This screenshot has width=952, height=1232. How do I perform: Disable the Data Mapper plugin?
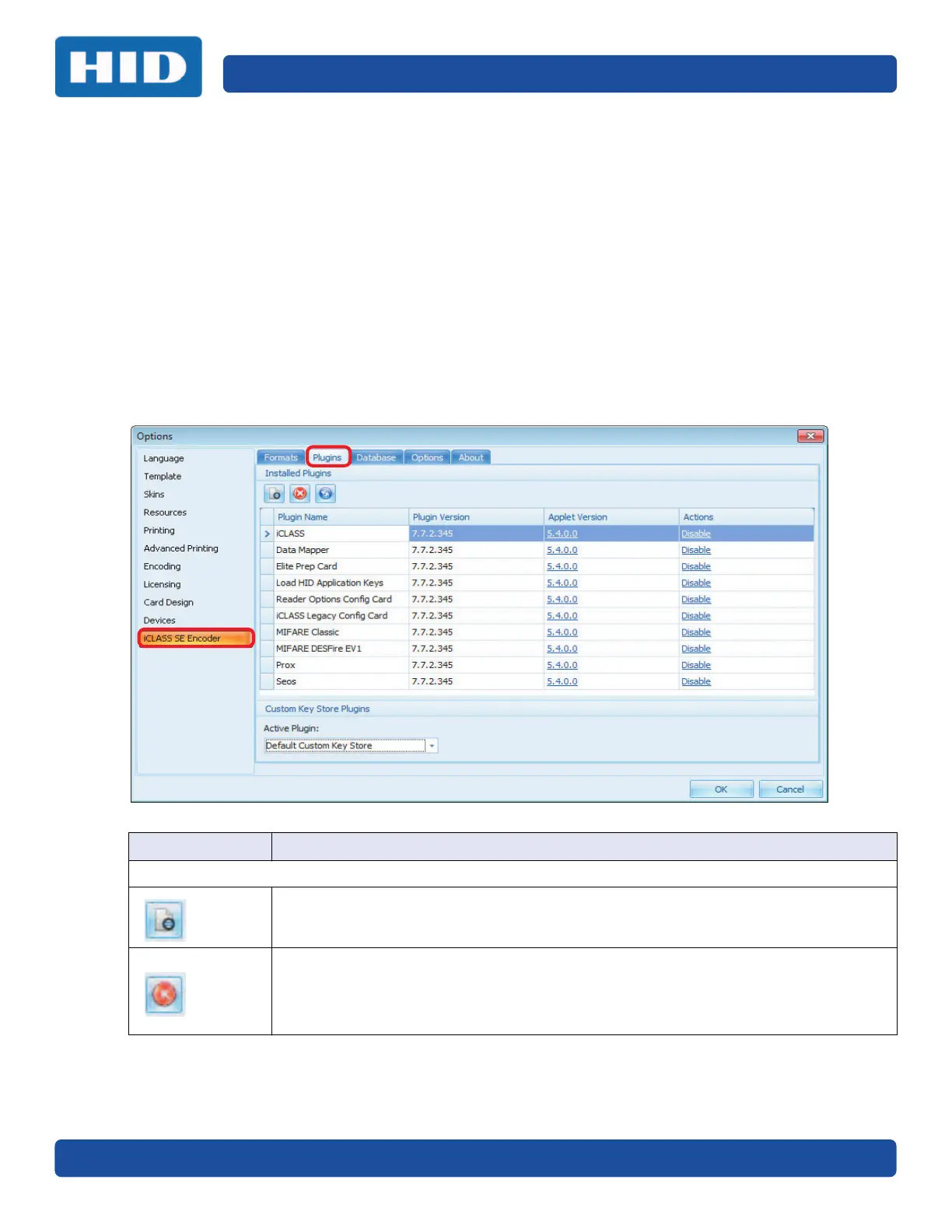pos(696,550)
